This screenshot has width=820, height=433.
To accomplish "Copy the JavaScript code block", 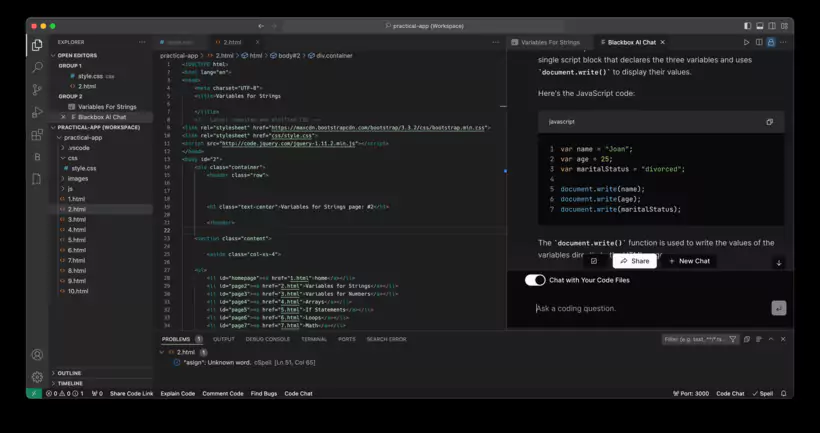I will [x=769, y=122].
